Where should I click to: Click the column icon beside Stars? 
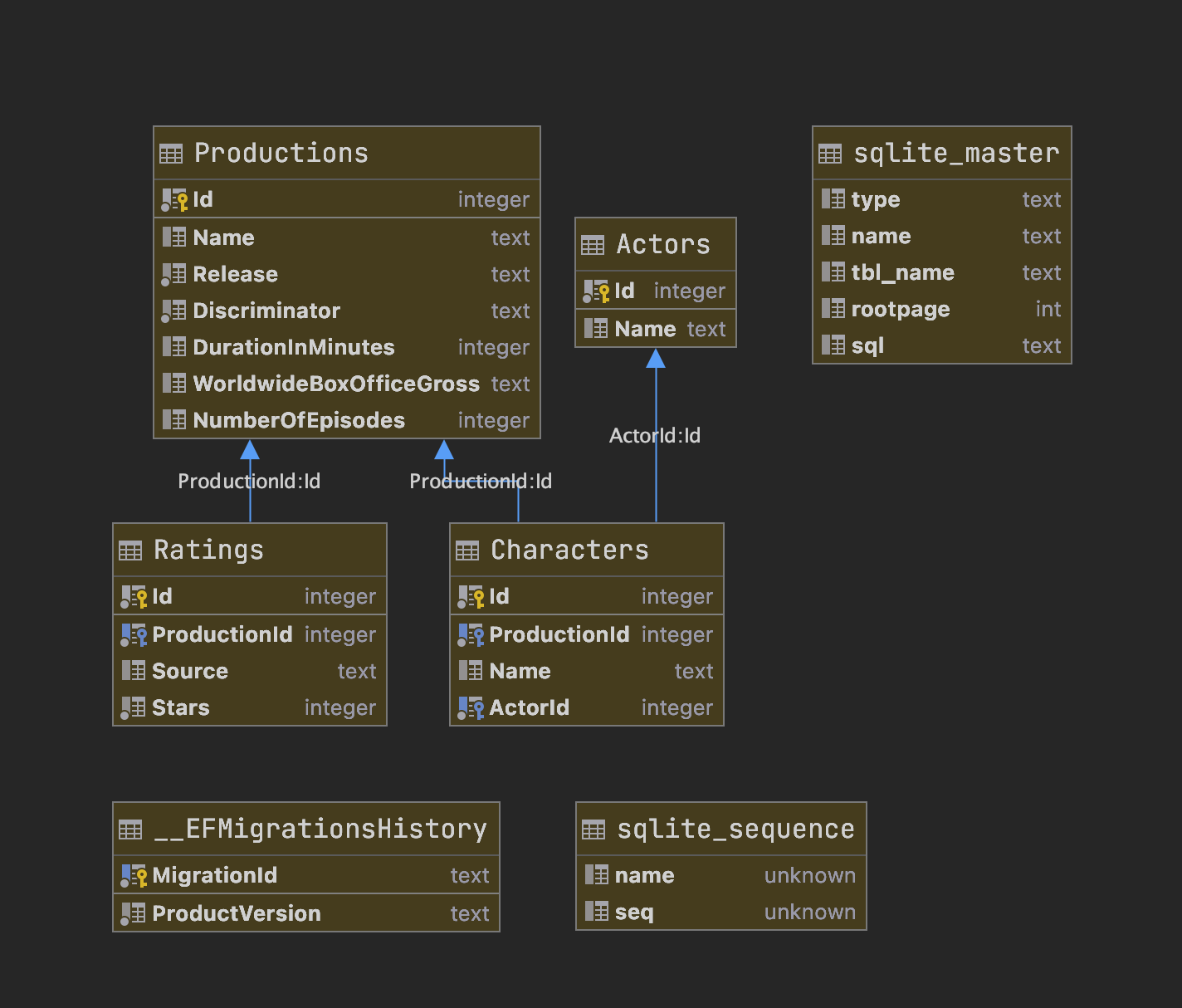[133, 708]
